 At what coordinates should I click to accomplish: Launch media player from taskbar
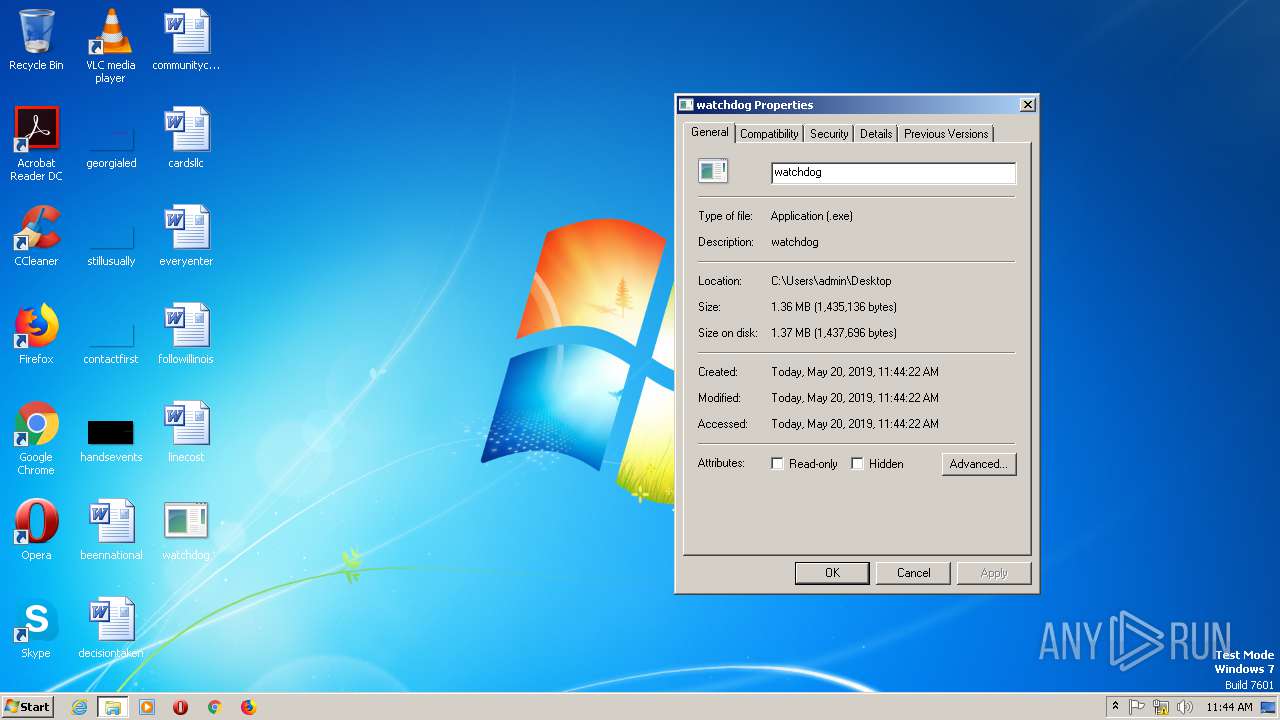147,707
